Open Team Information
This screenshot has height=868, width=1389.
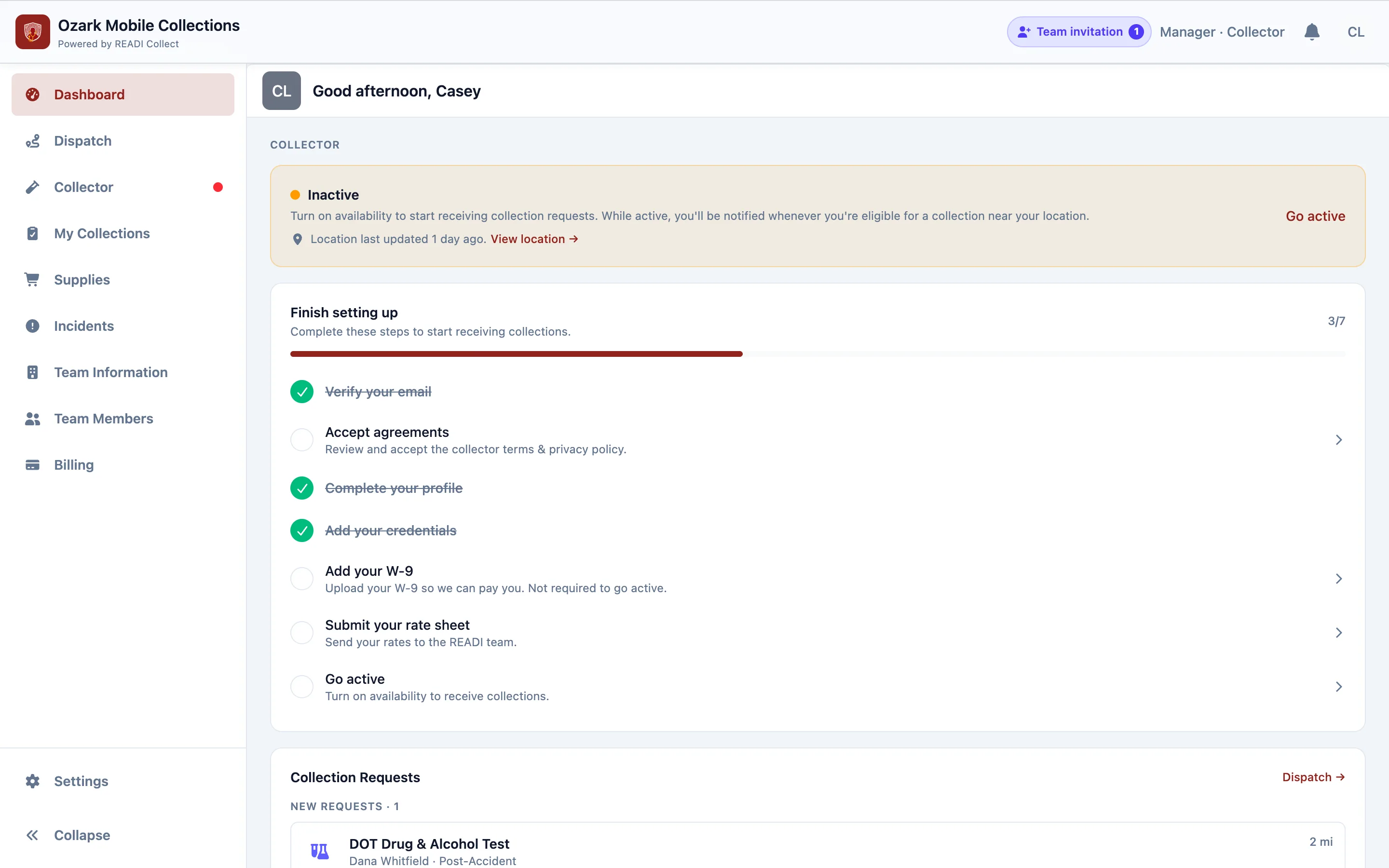tap(123, 372)
